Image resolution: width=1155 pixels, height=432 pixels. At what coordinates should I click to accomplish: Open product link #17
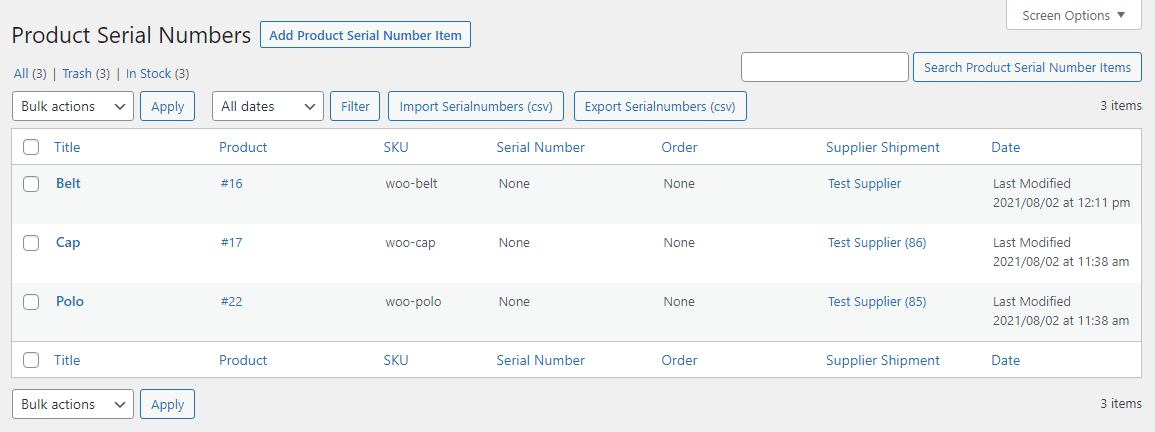(x=231, y=243)
